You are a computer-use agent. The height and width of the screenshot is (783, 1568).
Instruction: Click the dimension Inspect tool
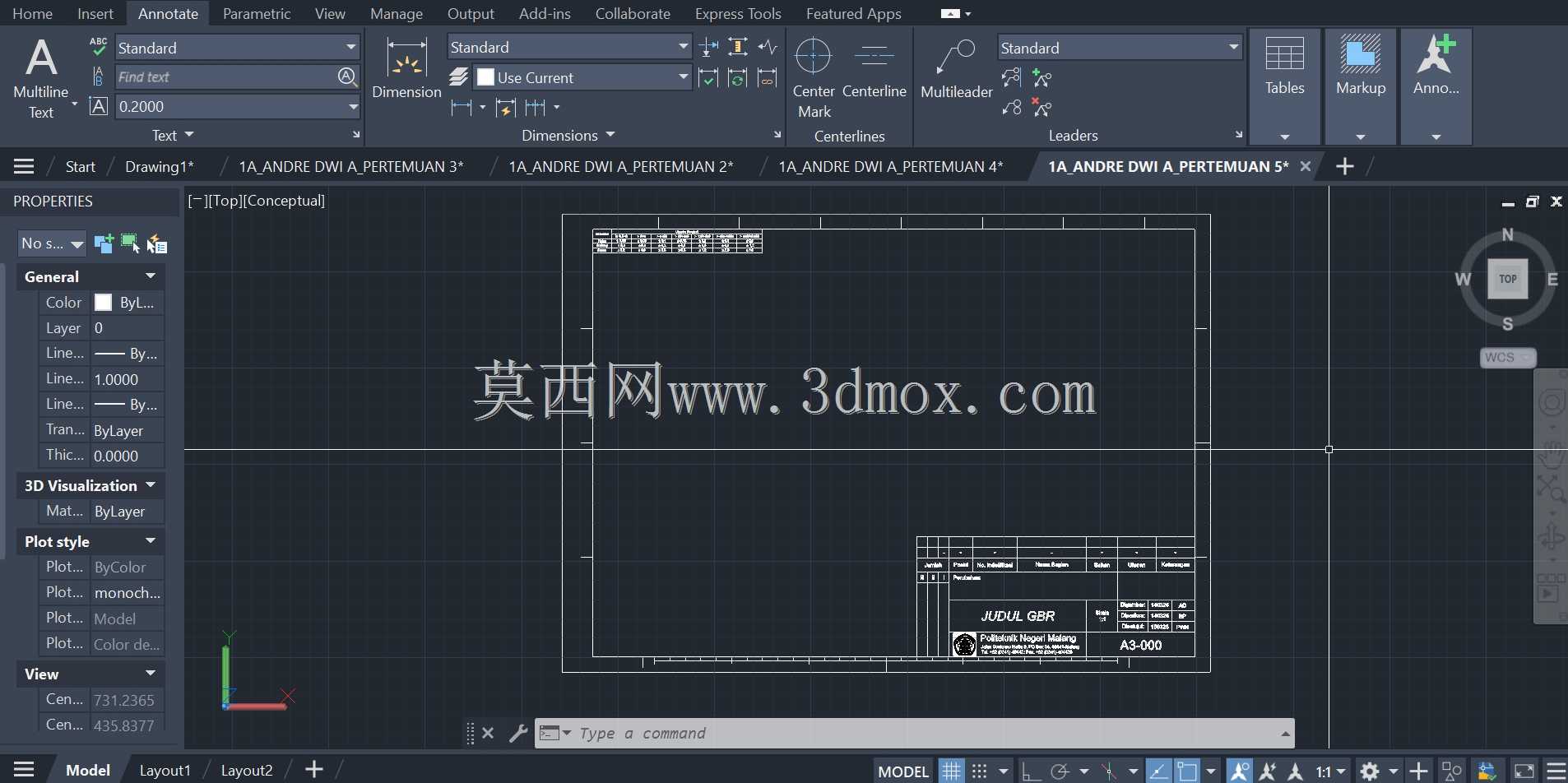pyautogui.click(x=708, y=77)
